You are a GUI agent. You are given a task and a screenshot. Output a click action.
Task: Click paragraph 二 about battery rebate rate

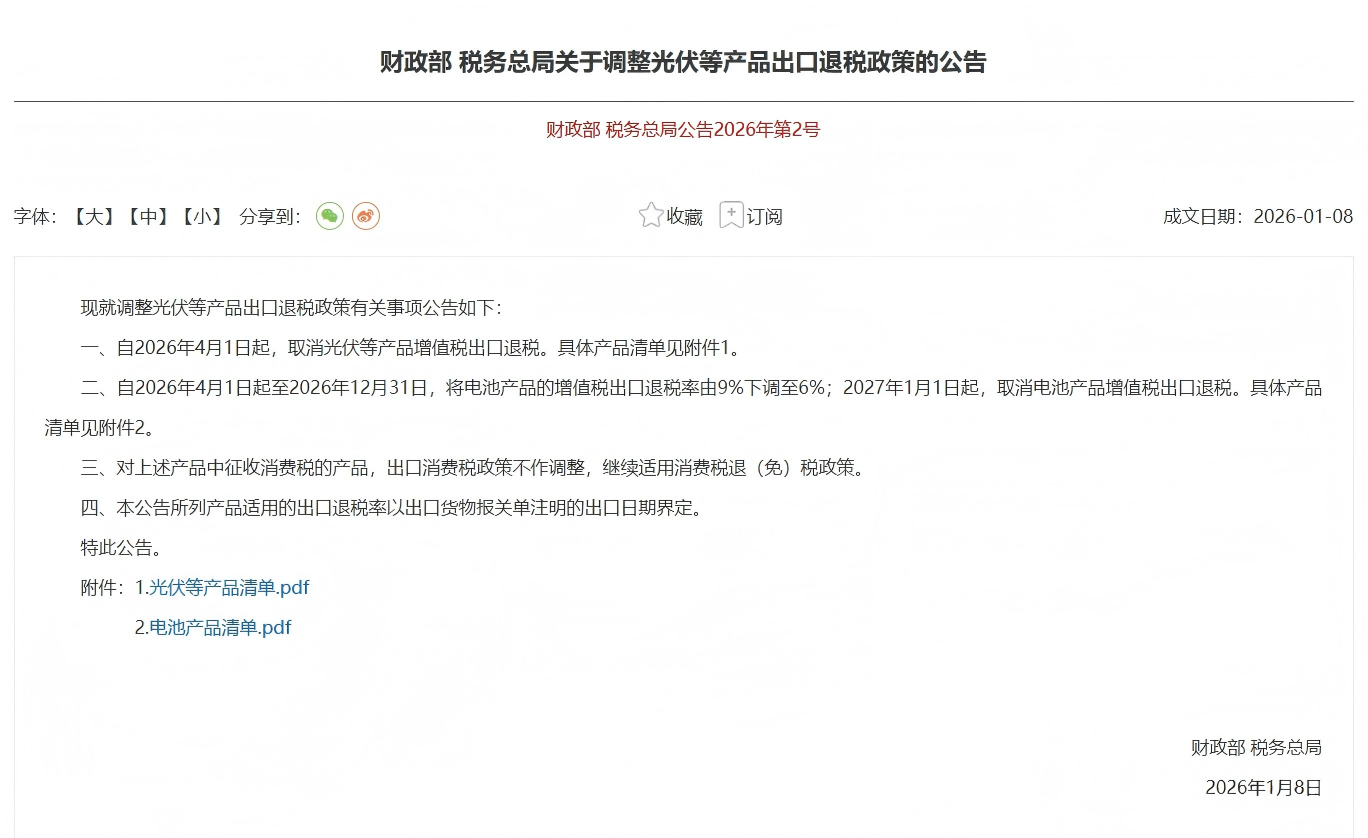point(700,388)
